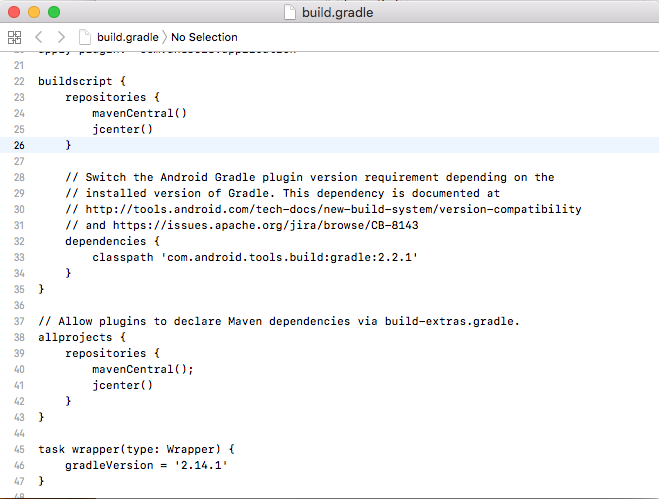
Task: Open the related items grid menu
Action: (15, 36)
